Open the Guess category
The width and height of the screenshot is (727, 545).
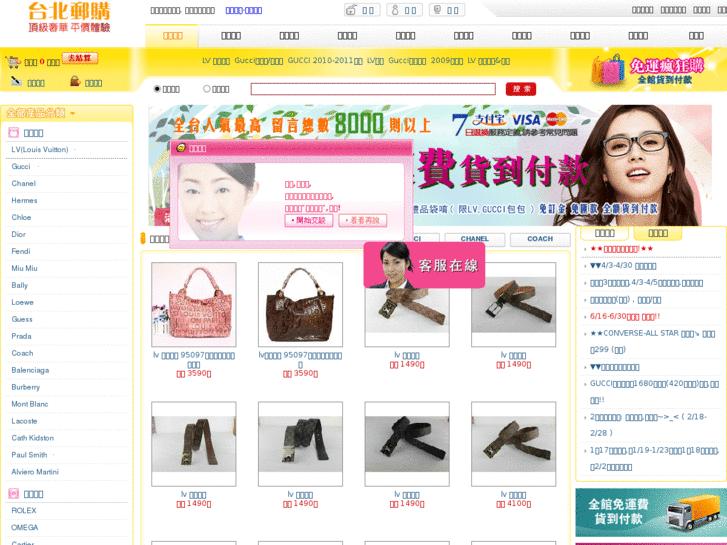22,319
